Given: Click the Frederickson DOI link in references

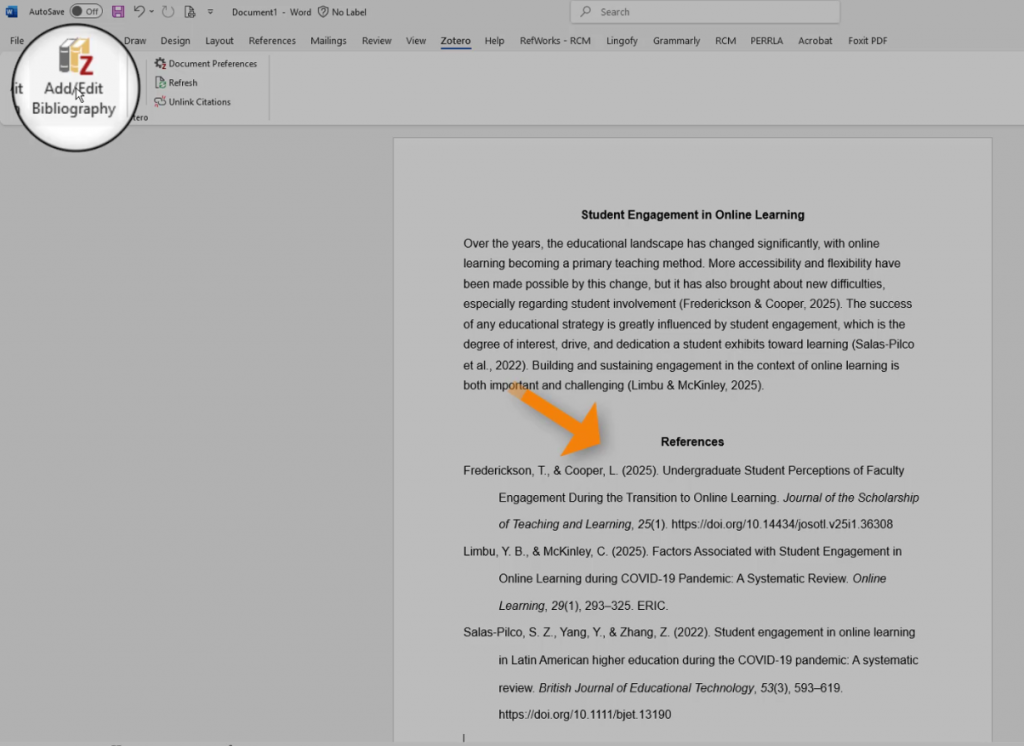Looking at the screenshot, I should (781, 524).
